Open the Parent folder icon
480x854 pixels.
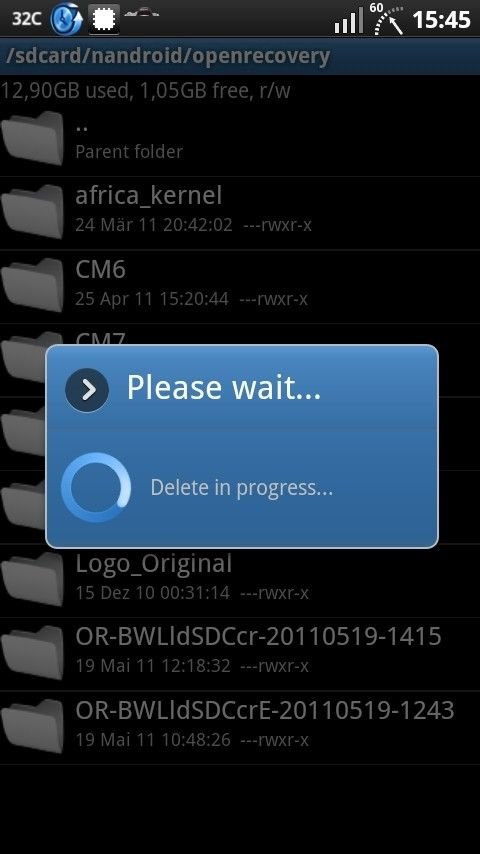click(x=33, y=138)
